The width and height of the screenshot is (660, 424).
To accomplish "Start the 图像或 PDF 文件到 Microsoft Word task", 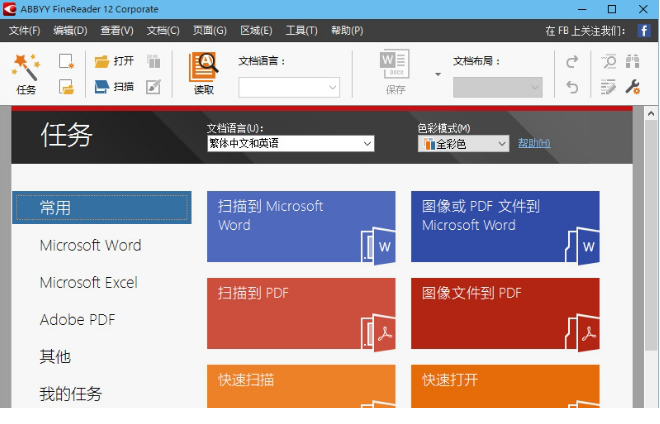I will coord(505,227).
